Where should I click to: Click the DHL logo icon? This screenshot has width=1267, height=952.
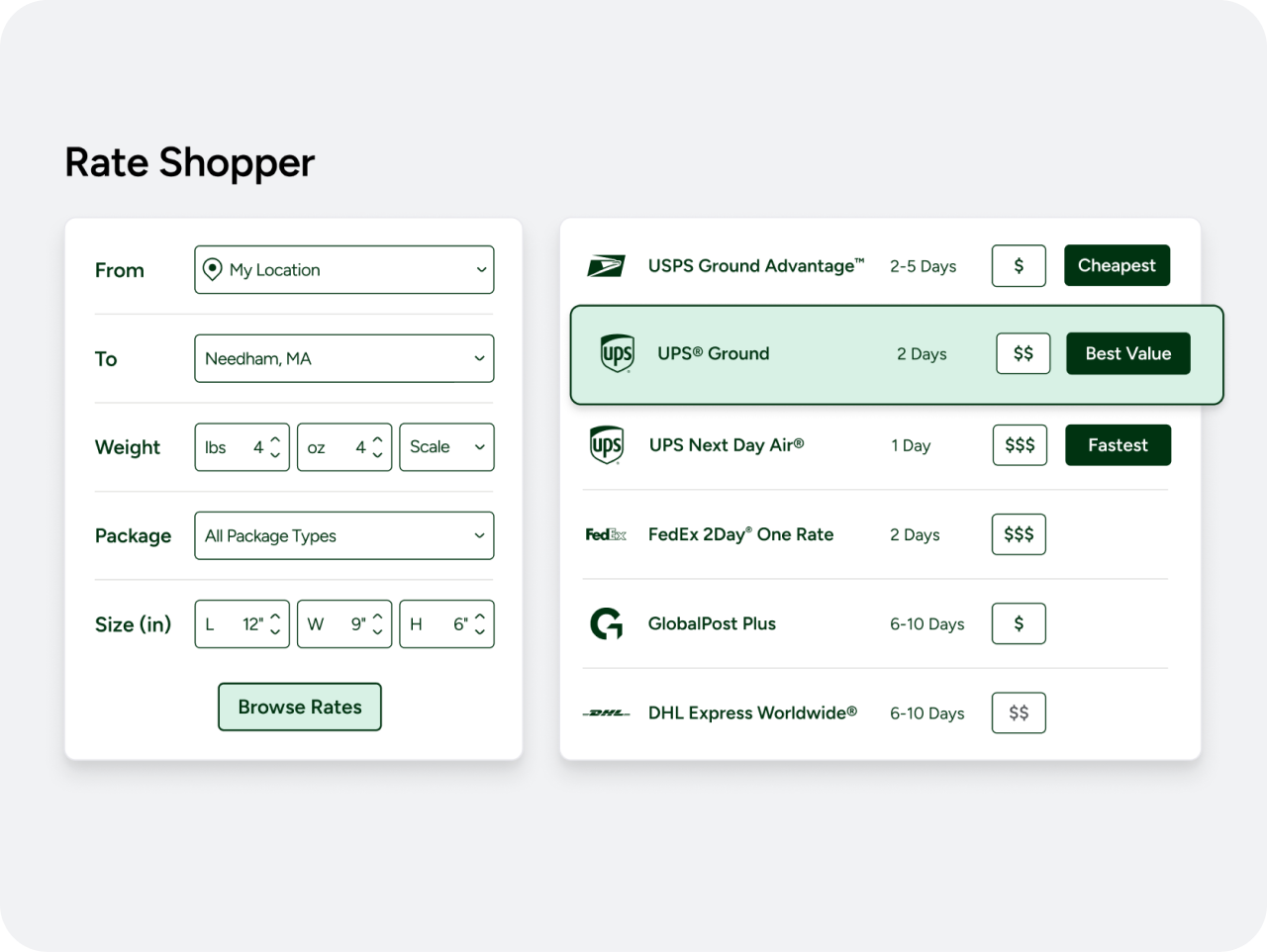point(606,713)
